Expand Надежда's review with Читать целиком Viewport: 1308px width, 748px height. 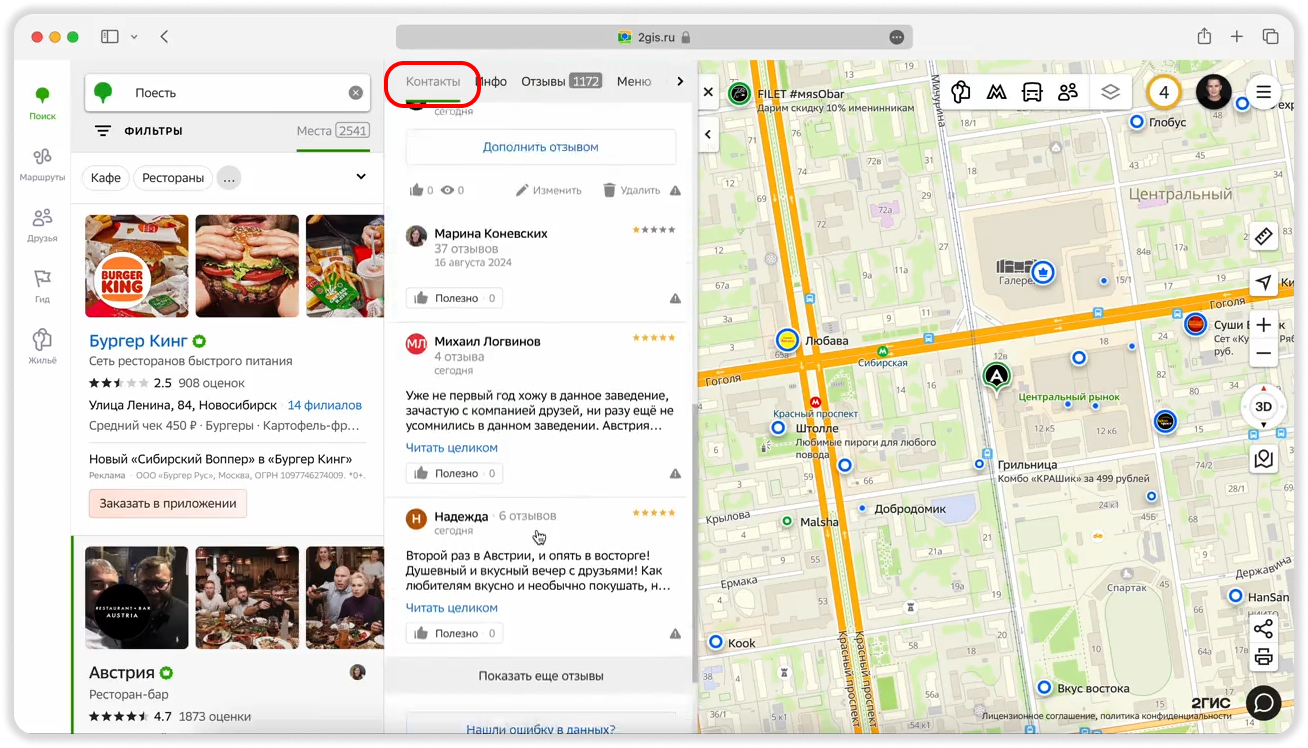tap(452, 608)
